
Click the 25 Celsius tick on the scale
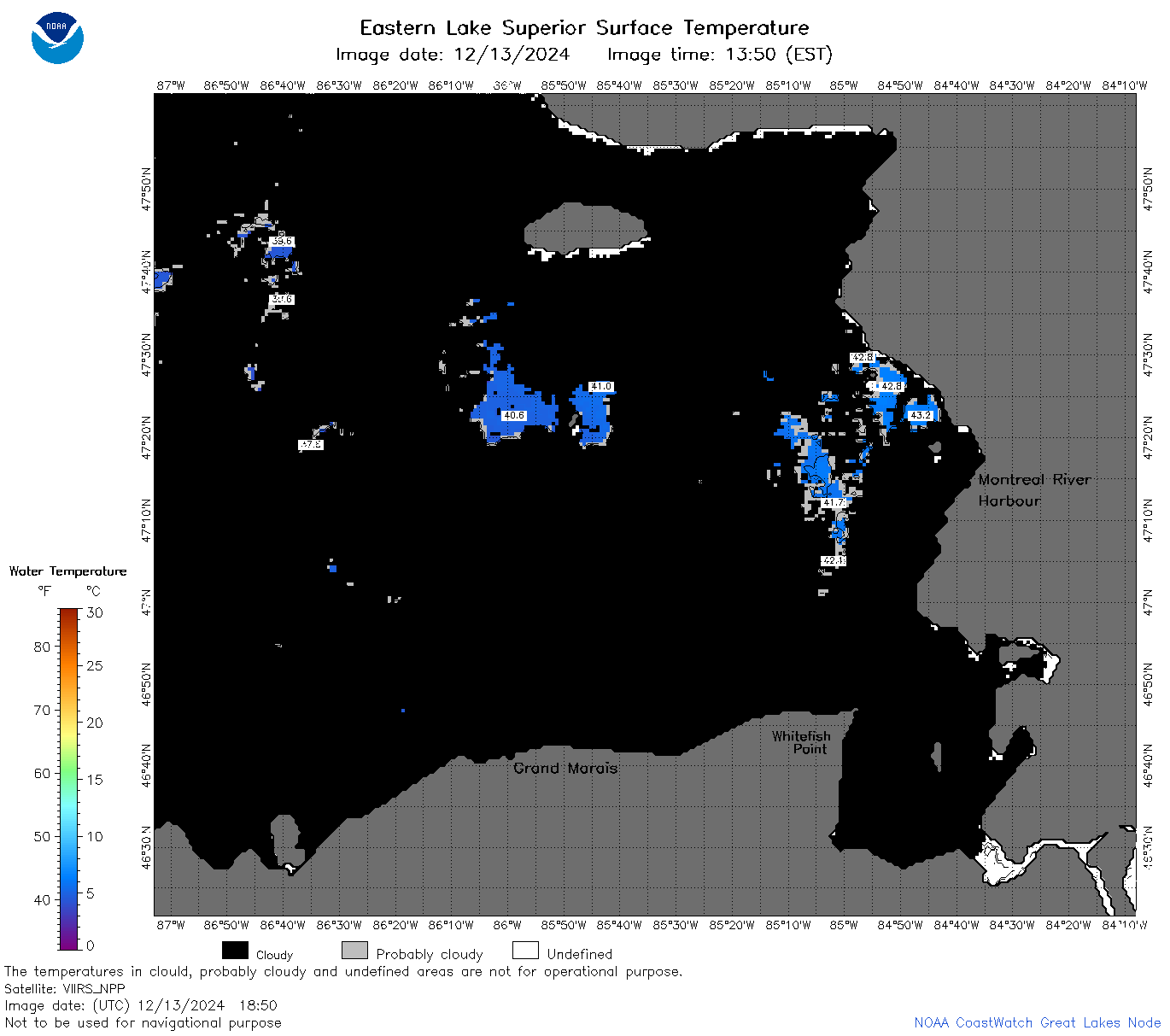tap(95, 665)
